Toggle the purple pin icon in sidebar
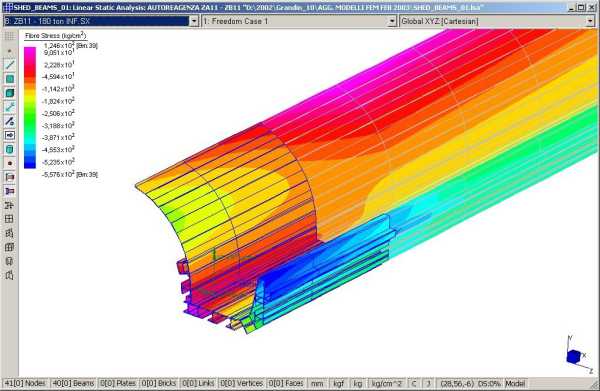The width and height of the screenshot is (600, 391). pyautogui.click(x=10, y=191)
